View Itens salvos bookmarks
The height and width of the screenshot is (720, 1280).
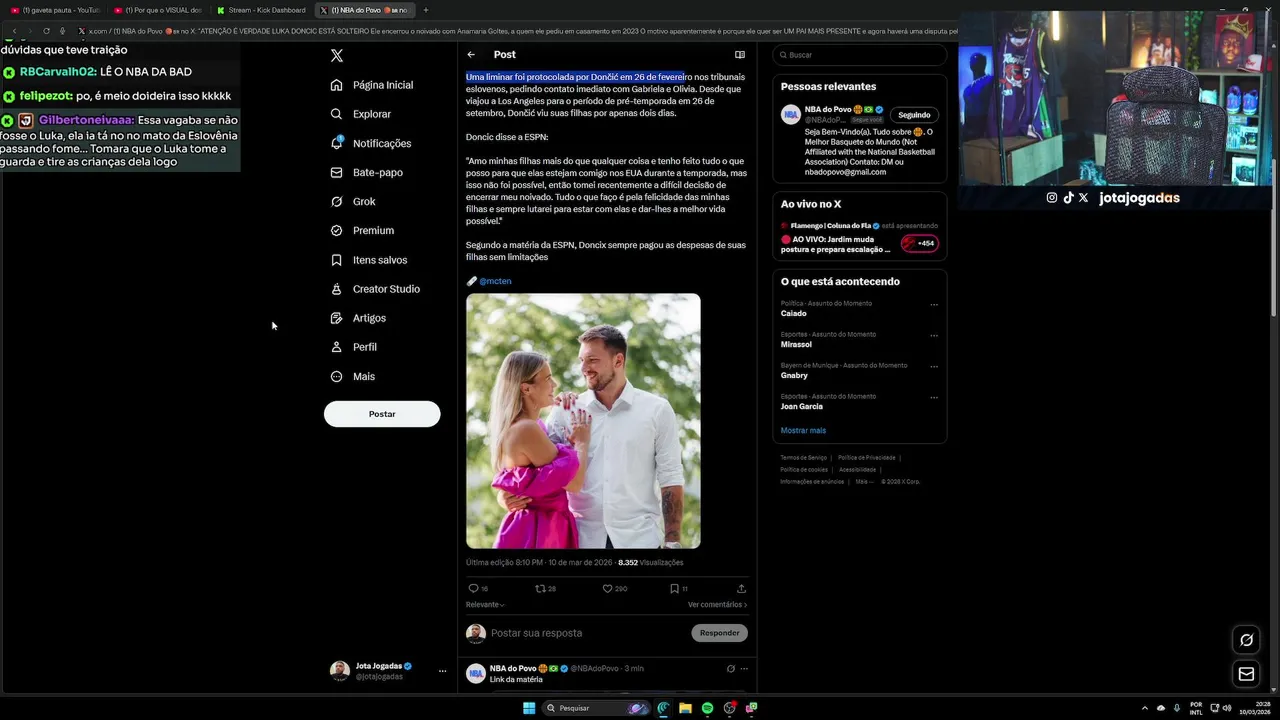[369, 260]
